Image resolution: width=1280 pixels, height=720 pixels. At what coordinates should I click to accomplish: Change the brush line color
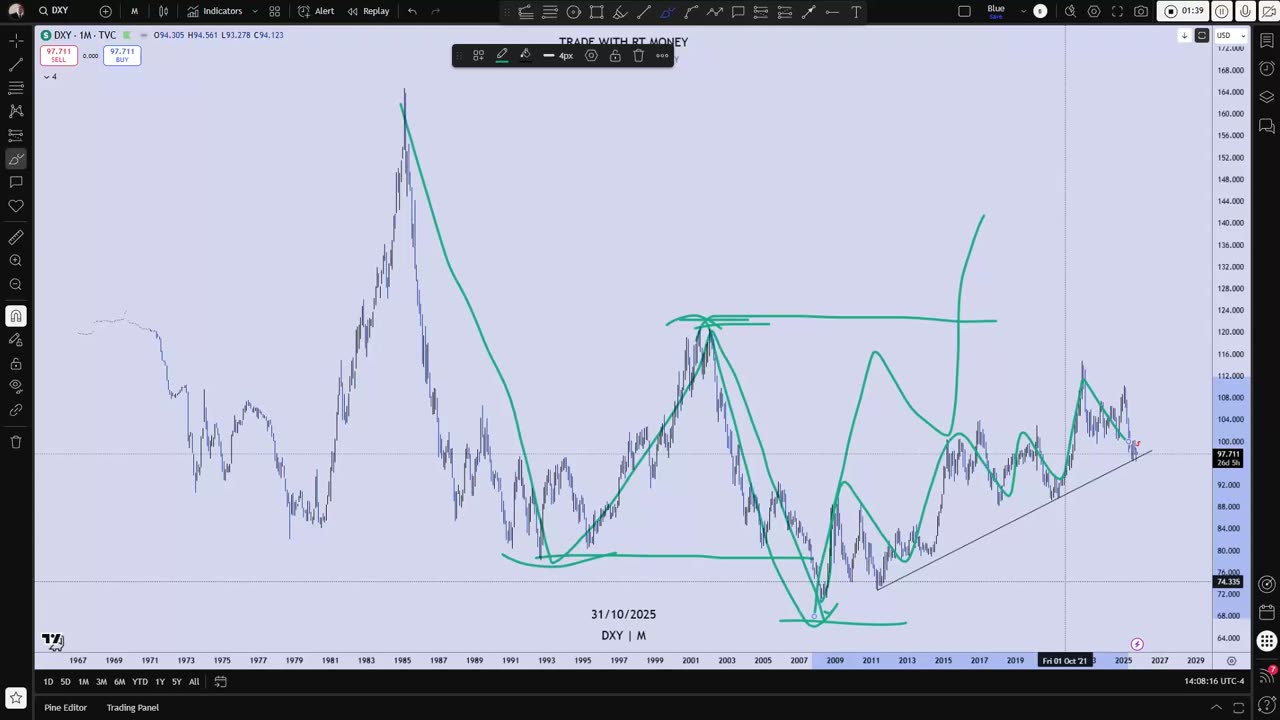pos(502,56)
